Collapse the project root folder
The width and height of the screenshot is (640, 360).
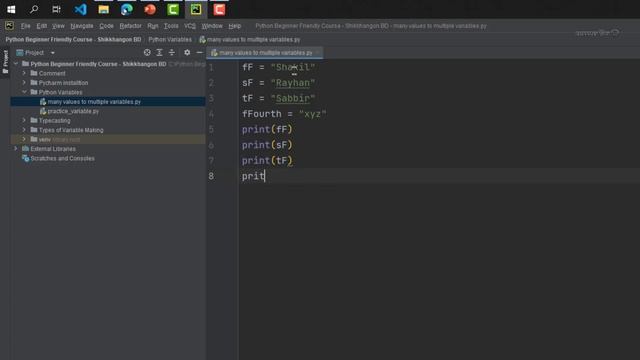tap(16, 64)
